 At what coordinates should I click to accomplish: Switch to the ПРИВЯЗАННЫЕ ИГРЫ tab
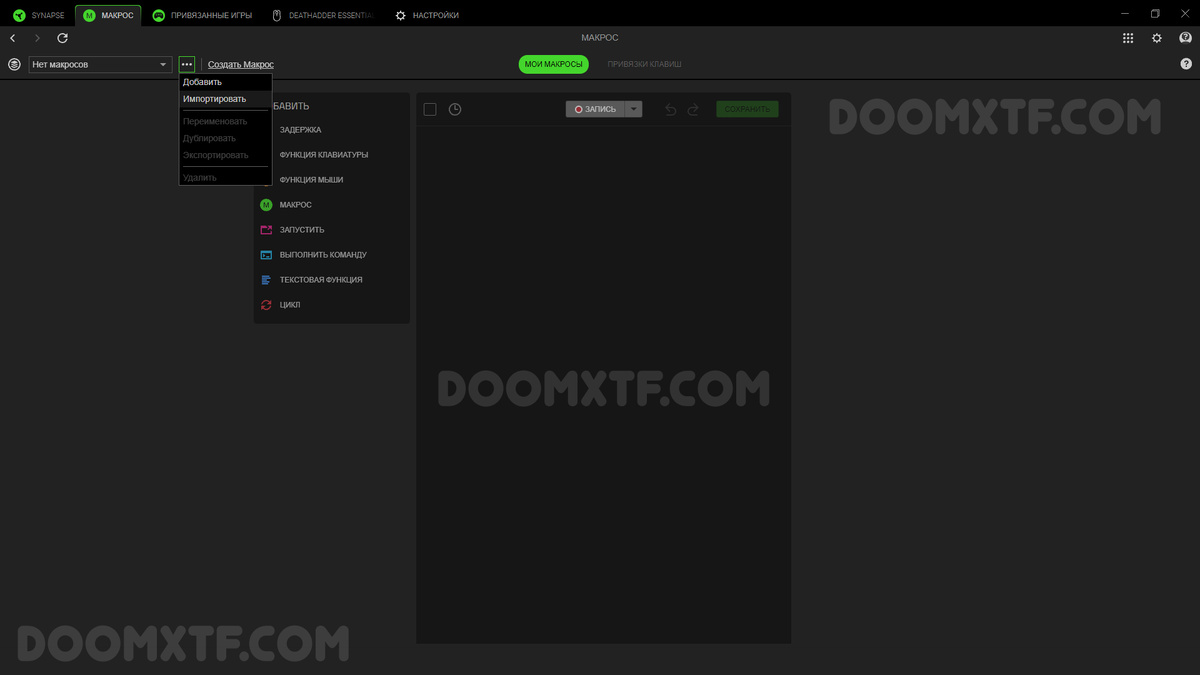(214, 14)
